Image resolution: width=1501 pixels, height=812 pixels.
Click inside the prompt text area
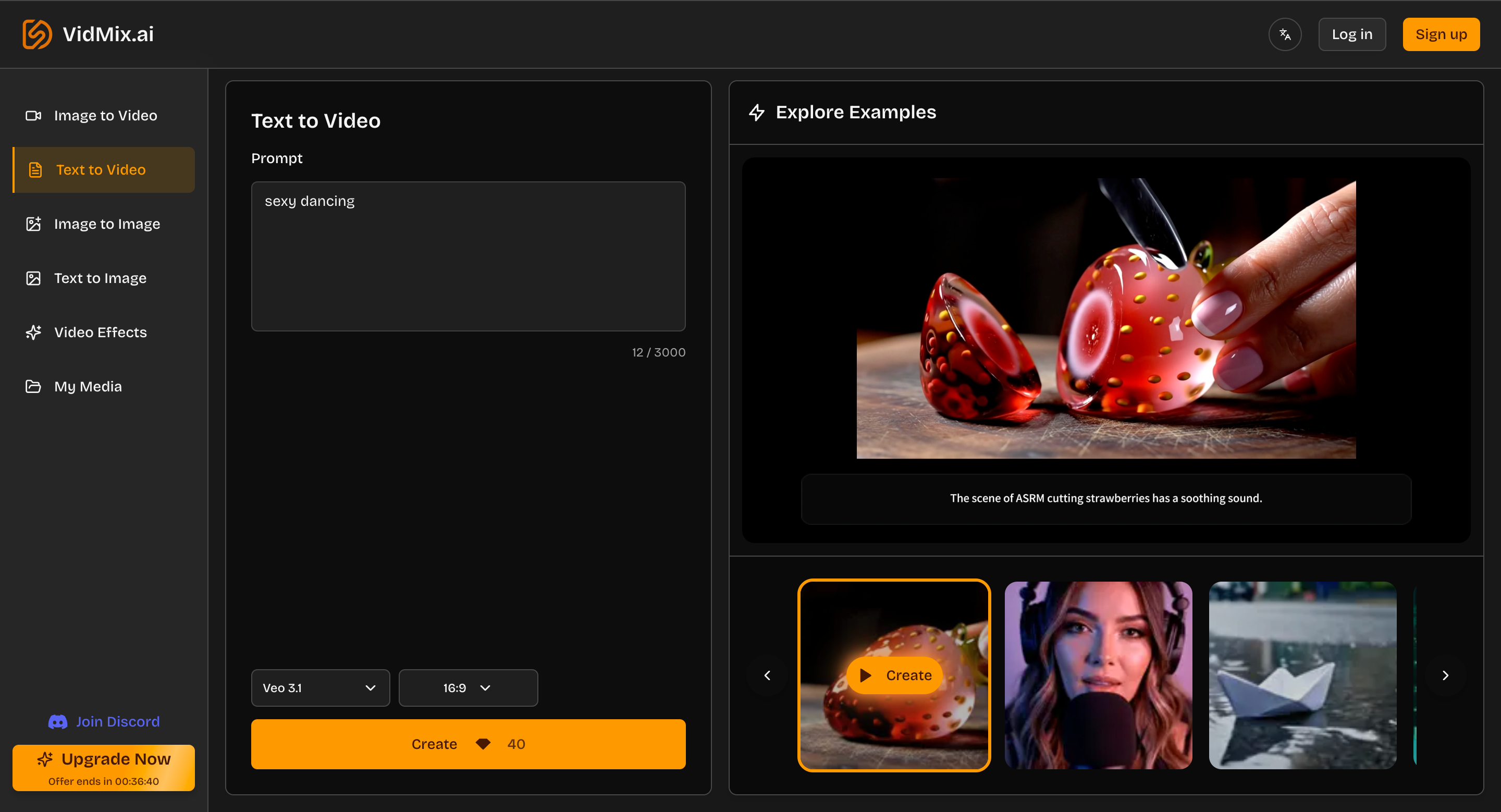(467, 256)
